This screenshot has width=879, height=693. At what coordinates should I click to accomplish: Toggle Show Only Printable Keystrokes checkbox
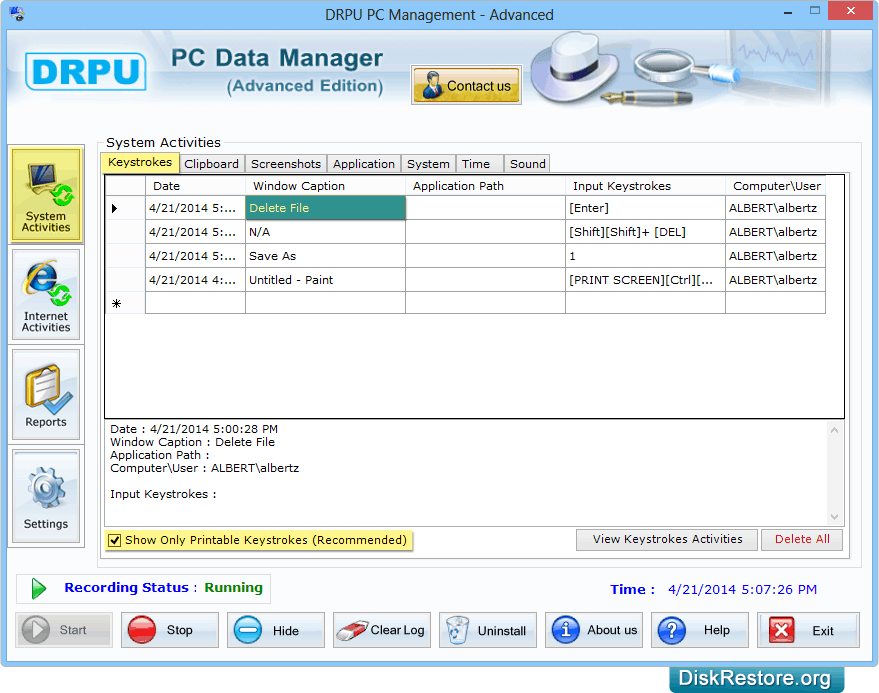(115, 540)
